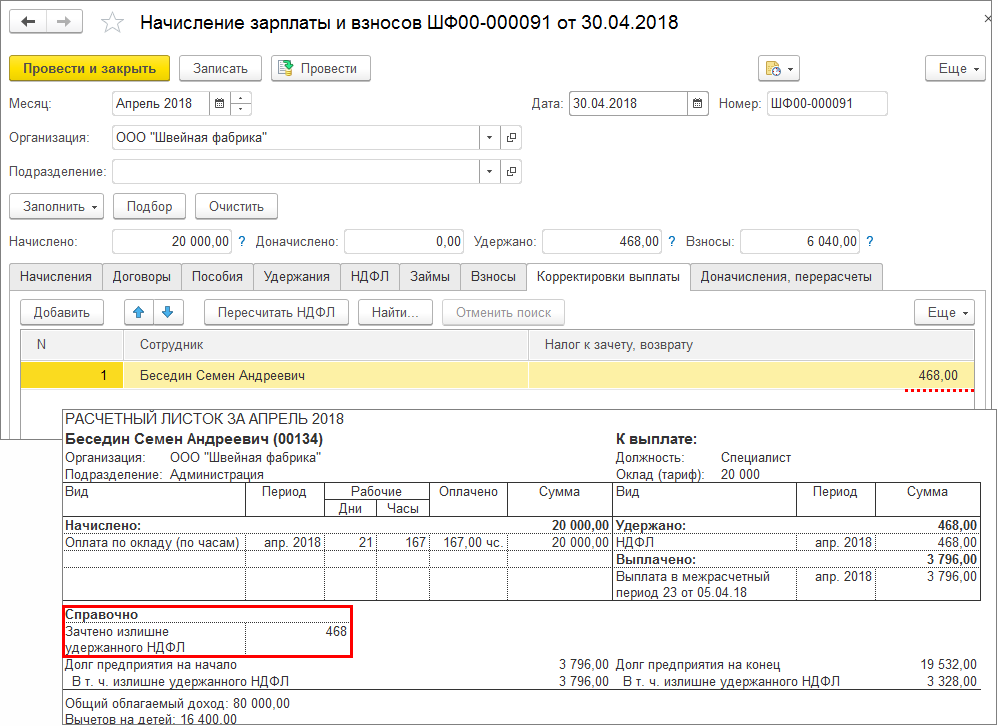Adjust month using the Месяц stepper arrows
The height and width of the screenshot is (726, 998).
[241, 104]
